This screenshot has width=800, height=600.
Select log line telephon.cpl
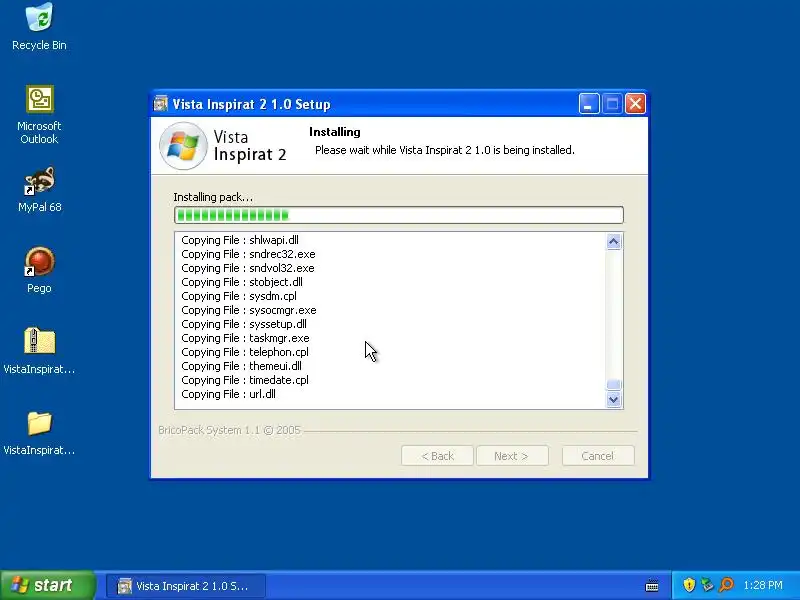(245, 352)
